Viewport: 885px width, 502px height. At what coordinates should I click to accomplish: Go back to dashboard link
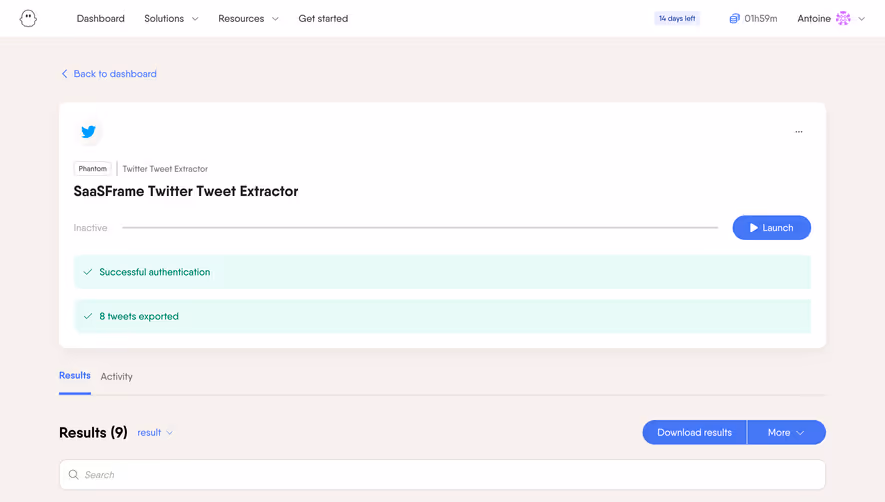pyautogui.click(x=108, y=74)
